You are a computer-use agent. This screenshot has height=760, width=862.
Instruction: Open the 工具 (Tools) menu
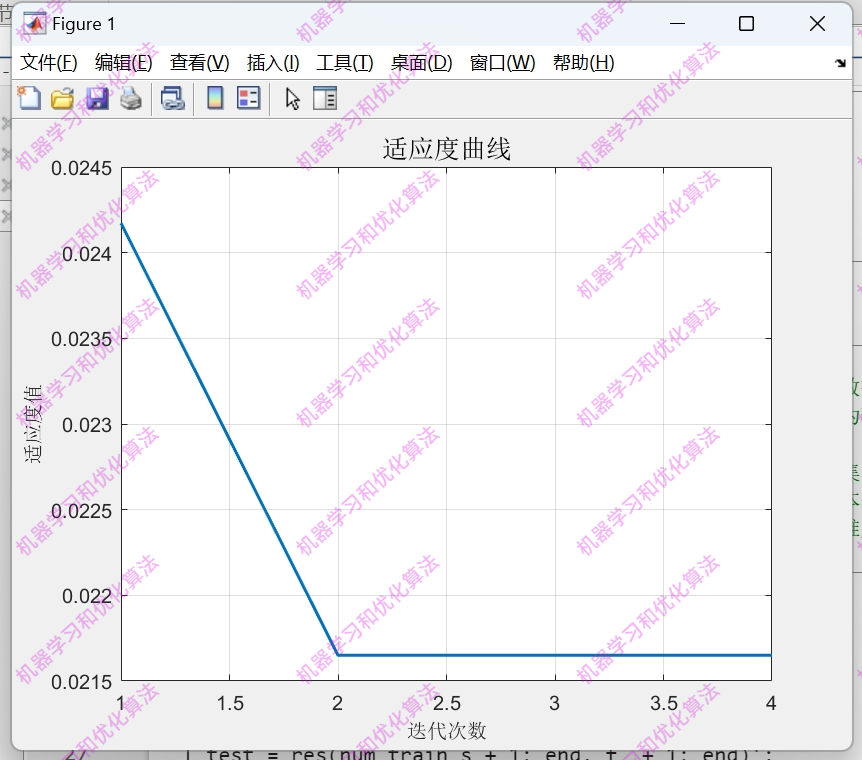point(343,61)
